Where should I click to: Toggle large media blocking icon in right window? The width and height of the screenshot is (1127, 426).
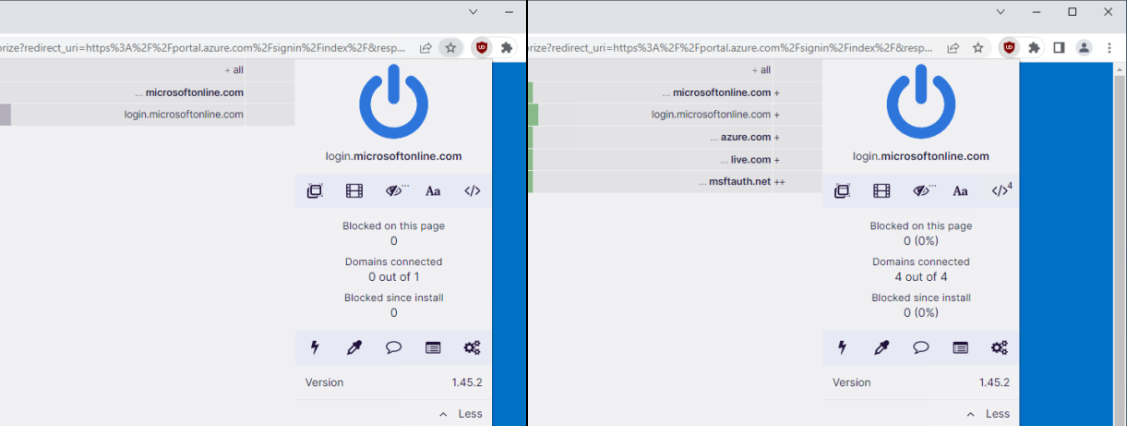point(881,191)
